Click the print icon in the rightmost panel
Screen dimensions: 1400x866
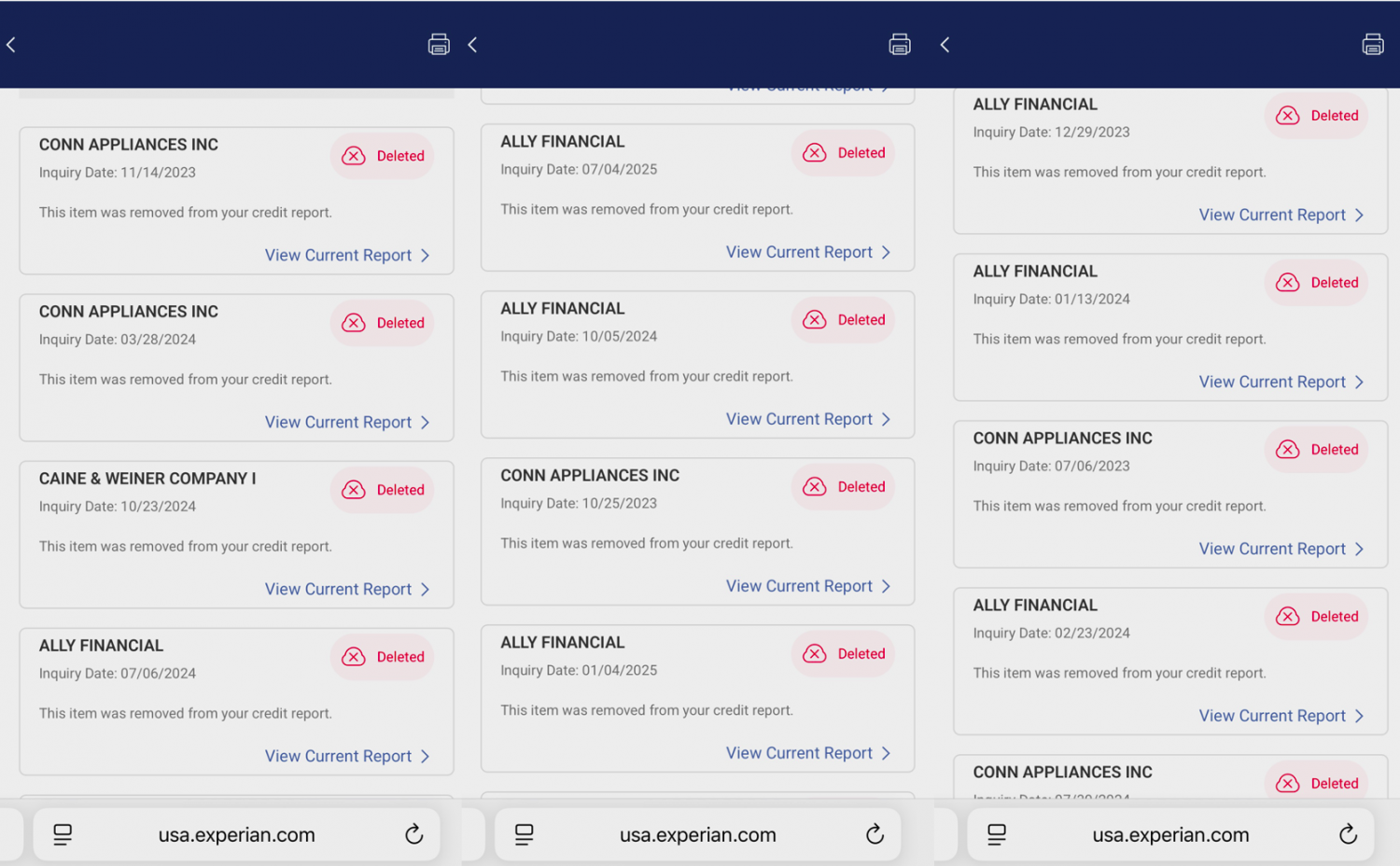1372,44
